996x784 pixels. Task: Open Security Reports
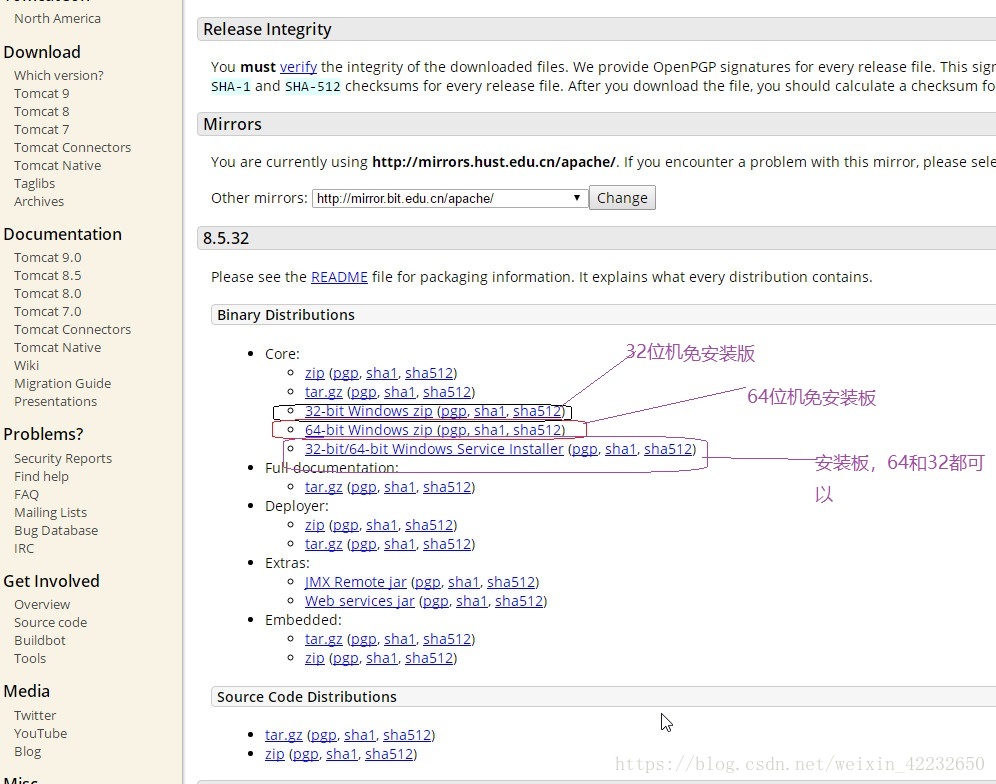click(x=63, y=459)
